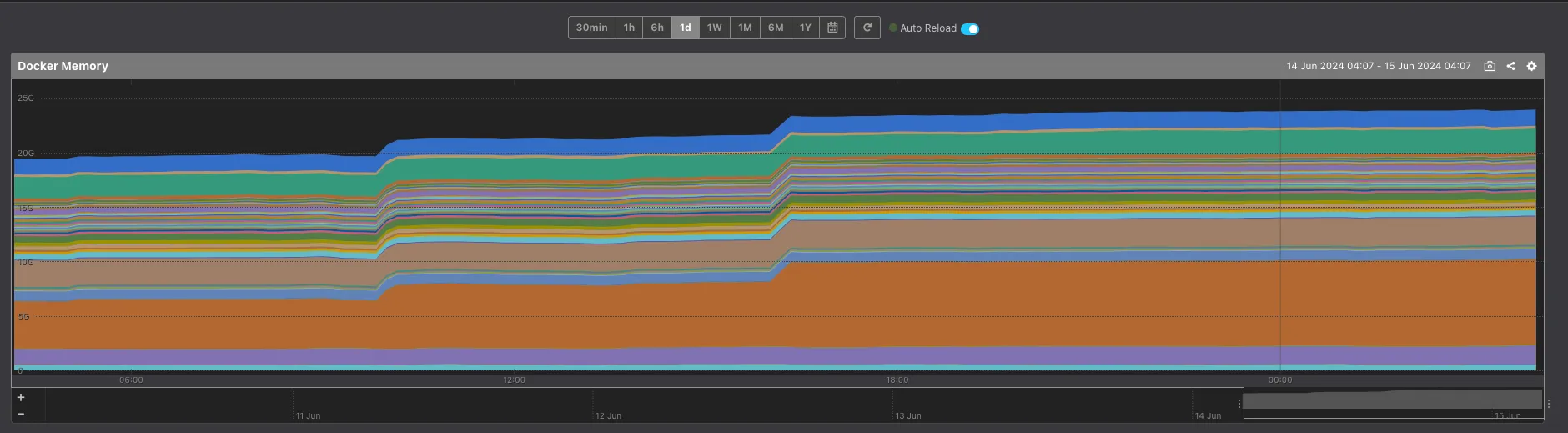Turn off the Auto Reload switch
Screen dimensions: 1568x433
(x=970, y=28)
